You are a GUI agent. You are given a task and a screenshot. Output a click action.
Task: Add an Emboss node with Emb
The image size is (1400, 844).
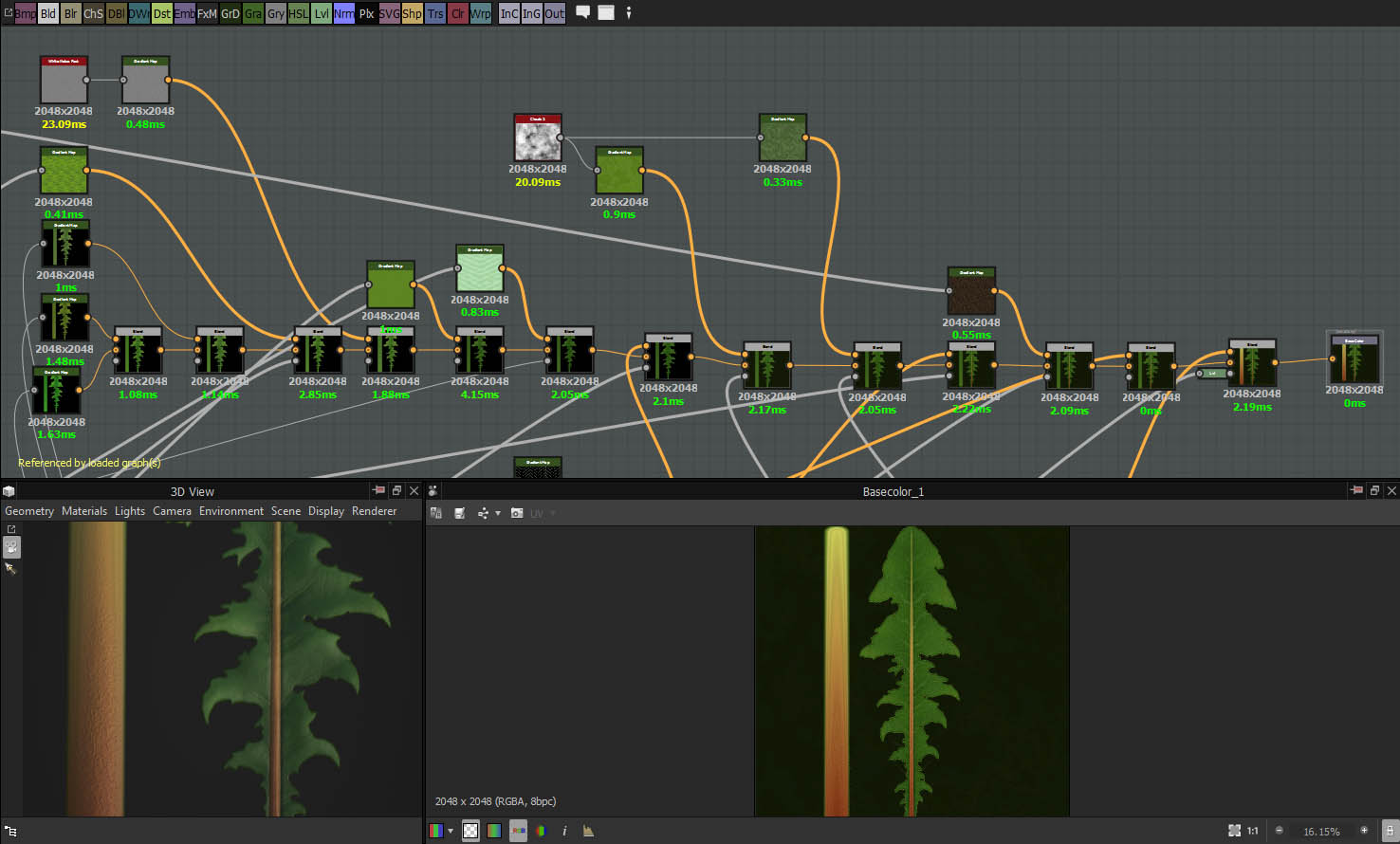185,13
